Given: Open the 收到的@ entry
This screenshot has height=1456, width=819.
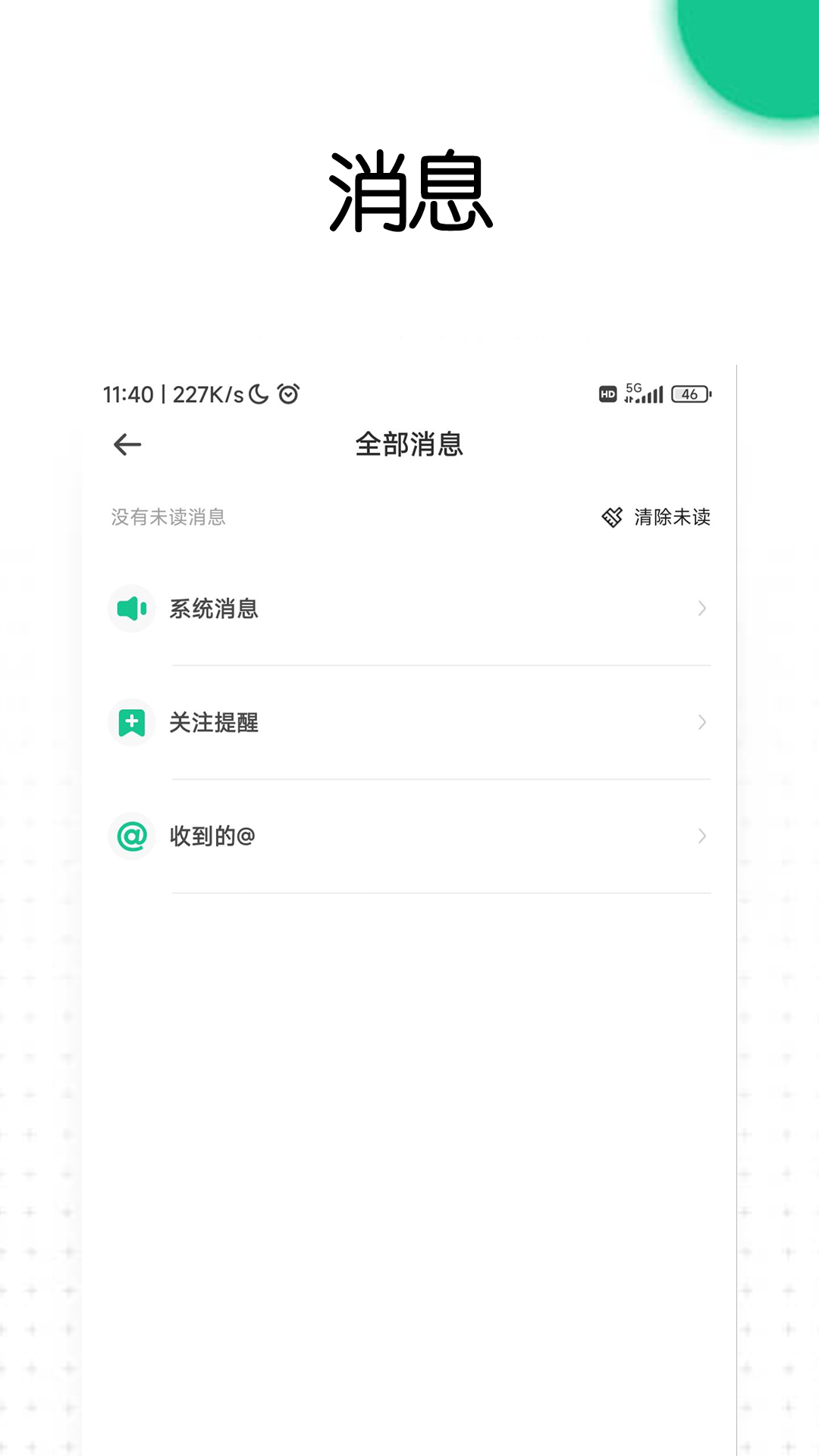Looking at the screenshot, I should (x=212, y=836).
